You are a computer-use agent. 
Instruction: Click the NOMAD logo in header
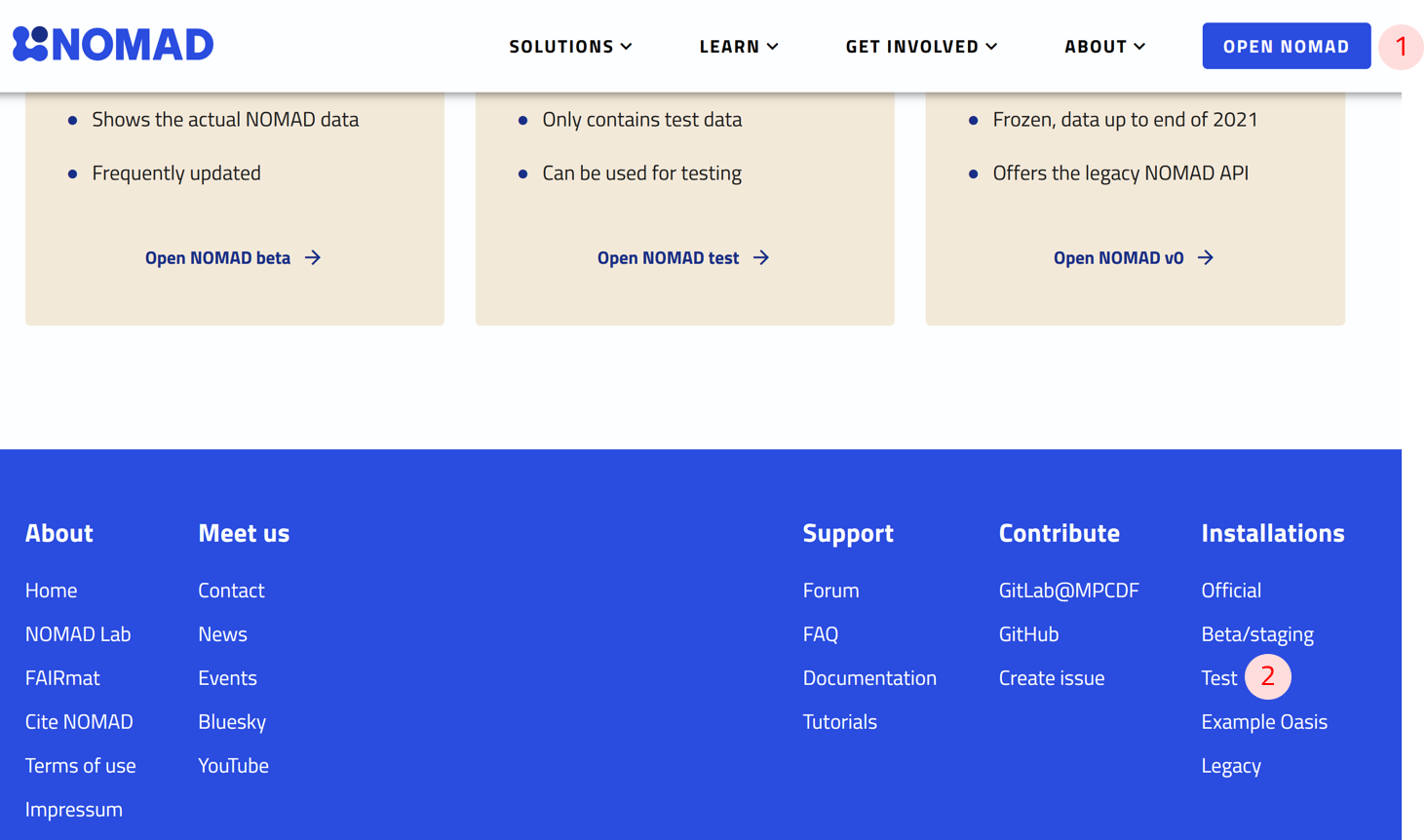[113, 45]
